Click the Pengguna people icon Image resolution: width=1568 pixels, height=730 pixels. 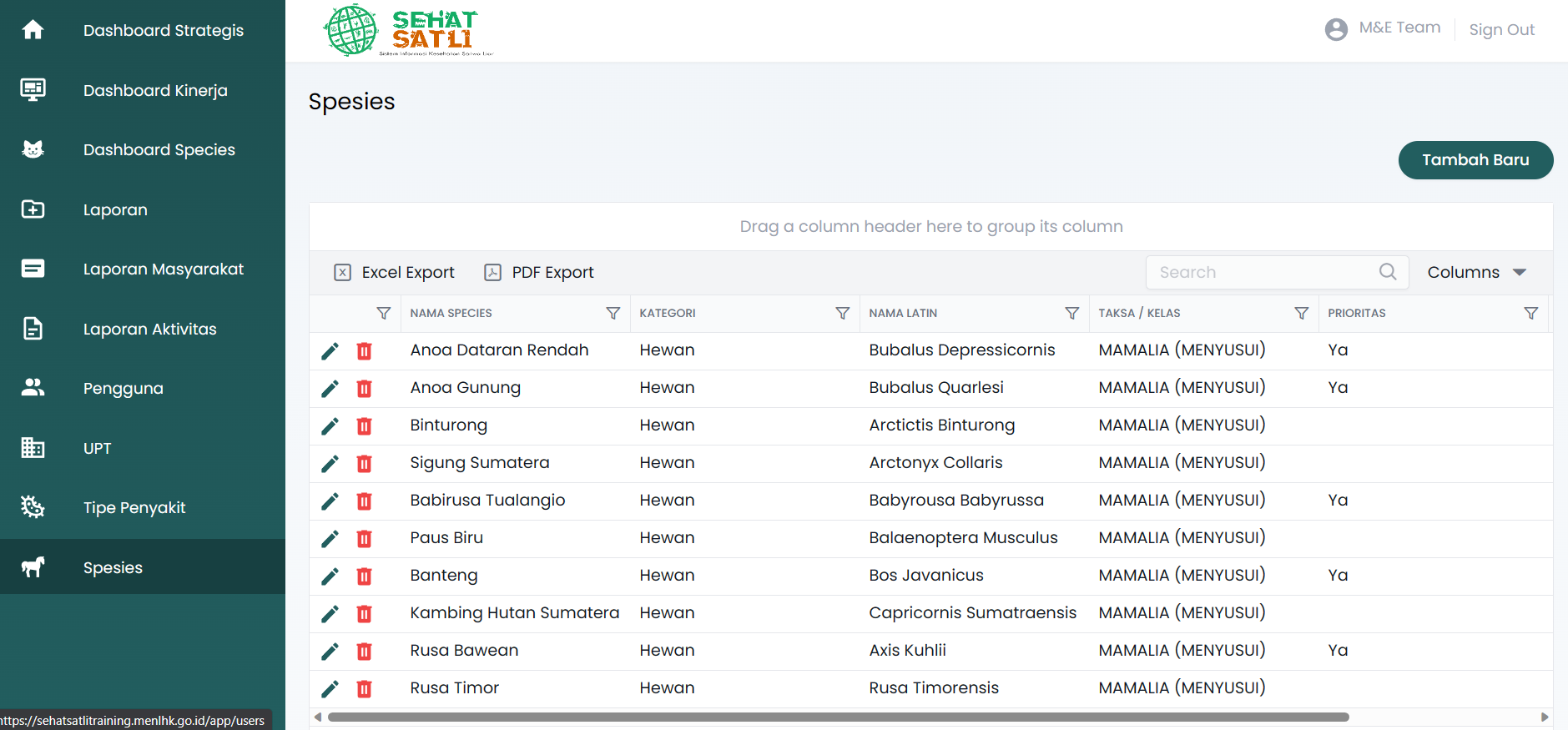[x=33, y=388]
